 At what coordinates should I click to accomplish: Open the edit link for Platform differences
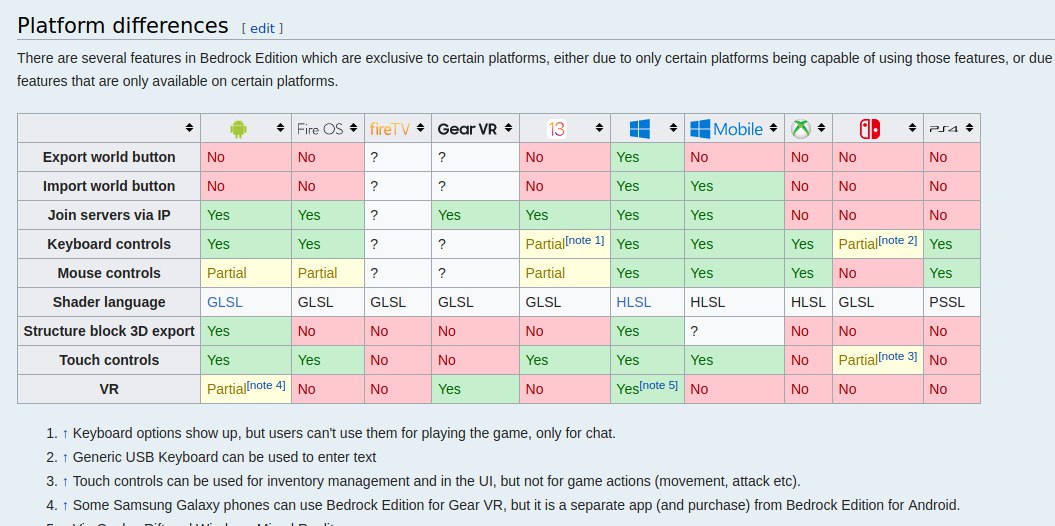(x=262, y=28)
